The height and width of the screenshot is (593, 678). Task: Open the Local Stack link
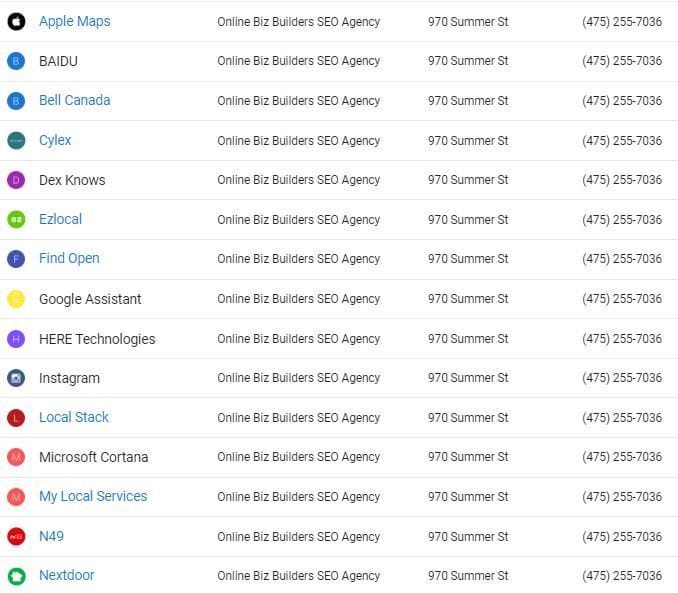tap(74, 417)
